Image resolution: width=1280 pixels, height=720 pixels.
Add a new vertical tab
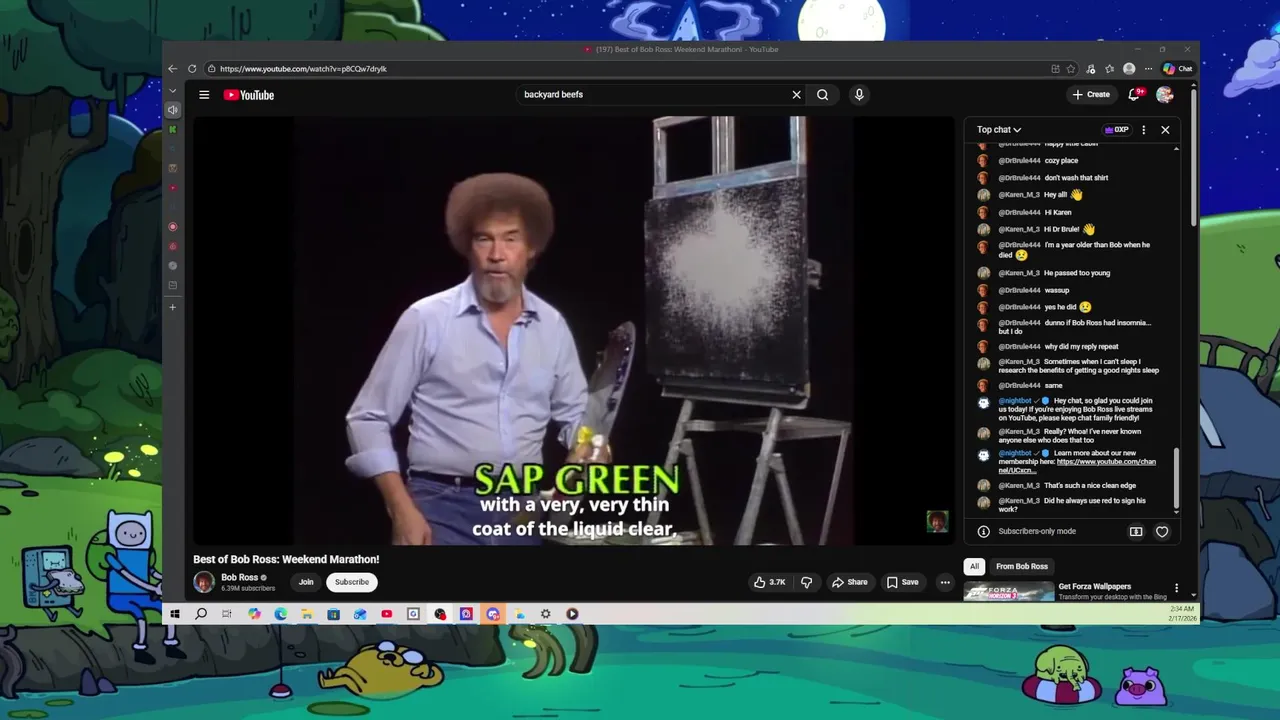pos(173,307)
